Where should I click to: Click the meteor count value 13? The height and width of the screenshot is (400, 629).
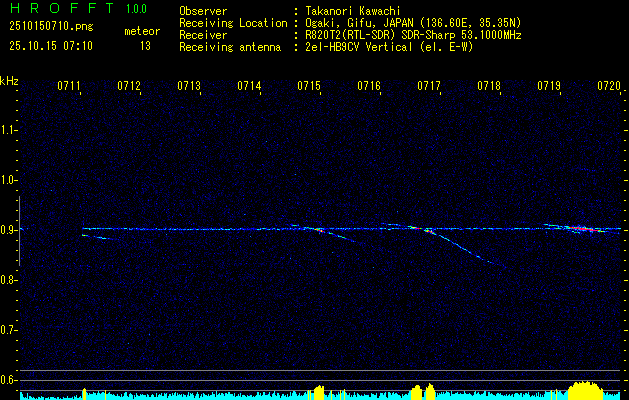pos(145,46)
